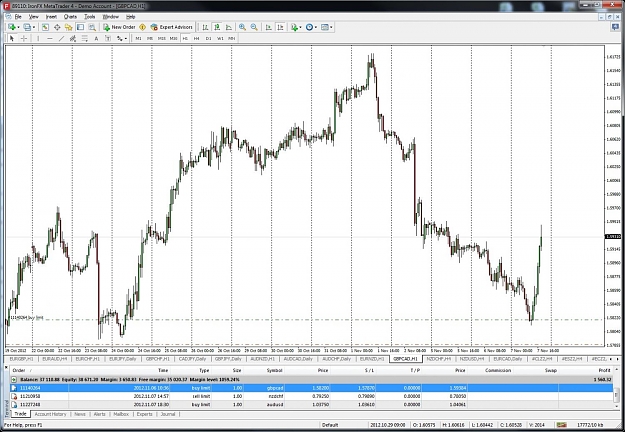Select the Cursor arrow tool
Image resolution: width=625 pixels, height=432 pixels.
click(12, 38)
